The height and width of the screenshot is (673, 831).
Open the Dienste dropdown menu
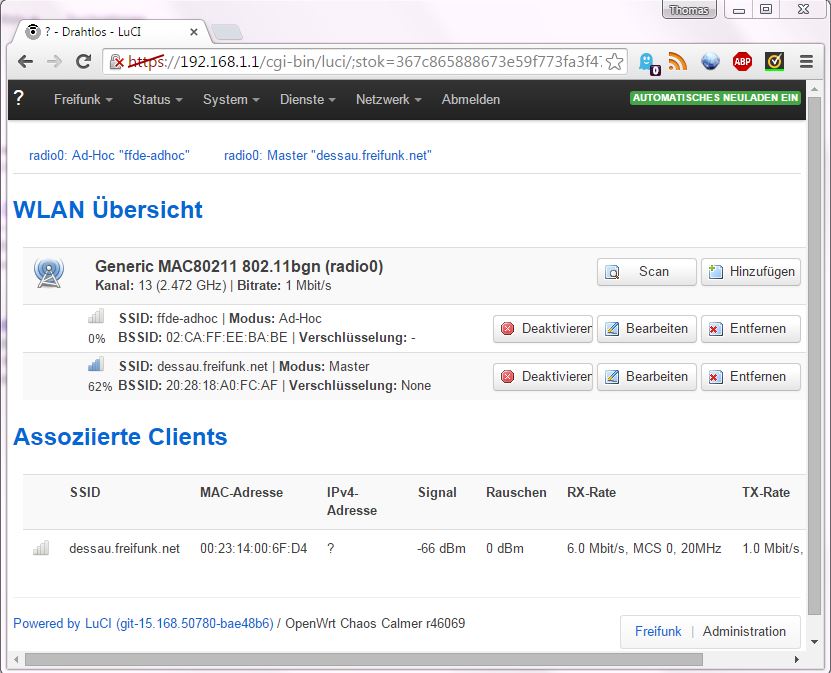click(x=307, y=99)
